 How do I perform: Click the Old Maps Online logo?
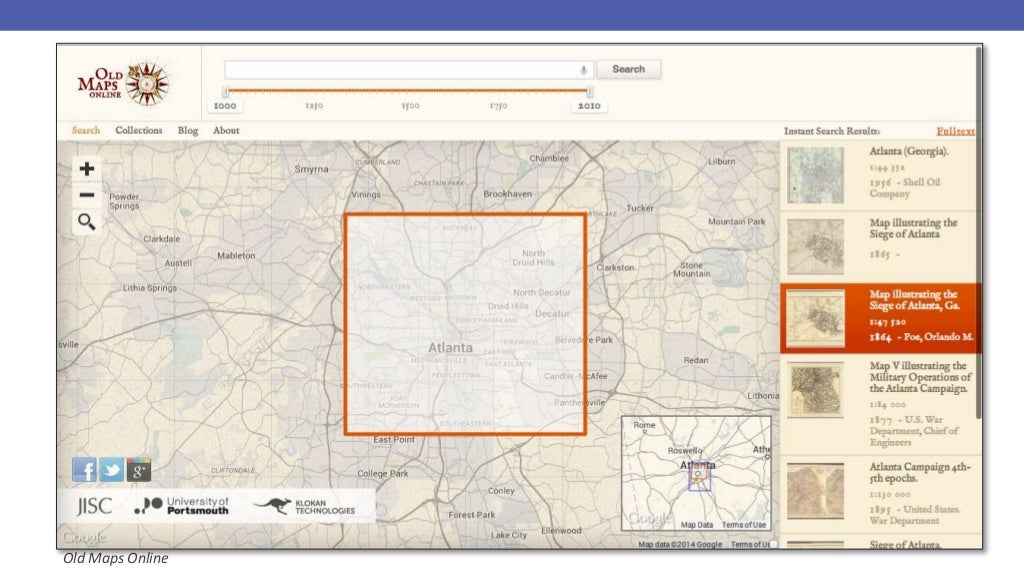[123, 84]
